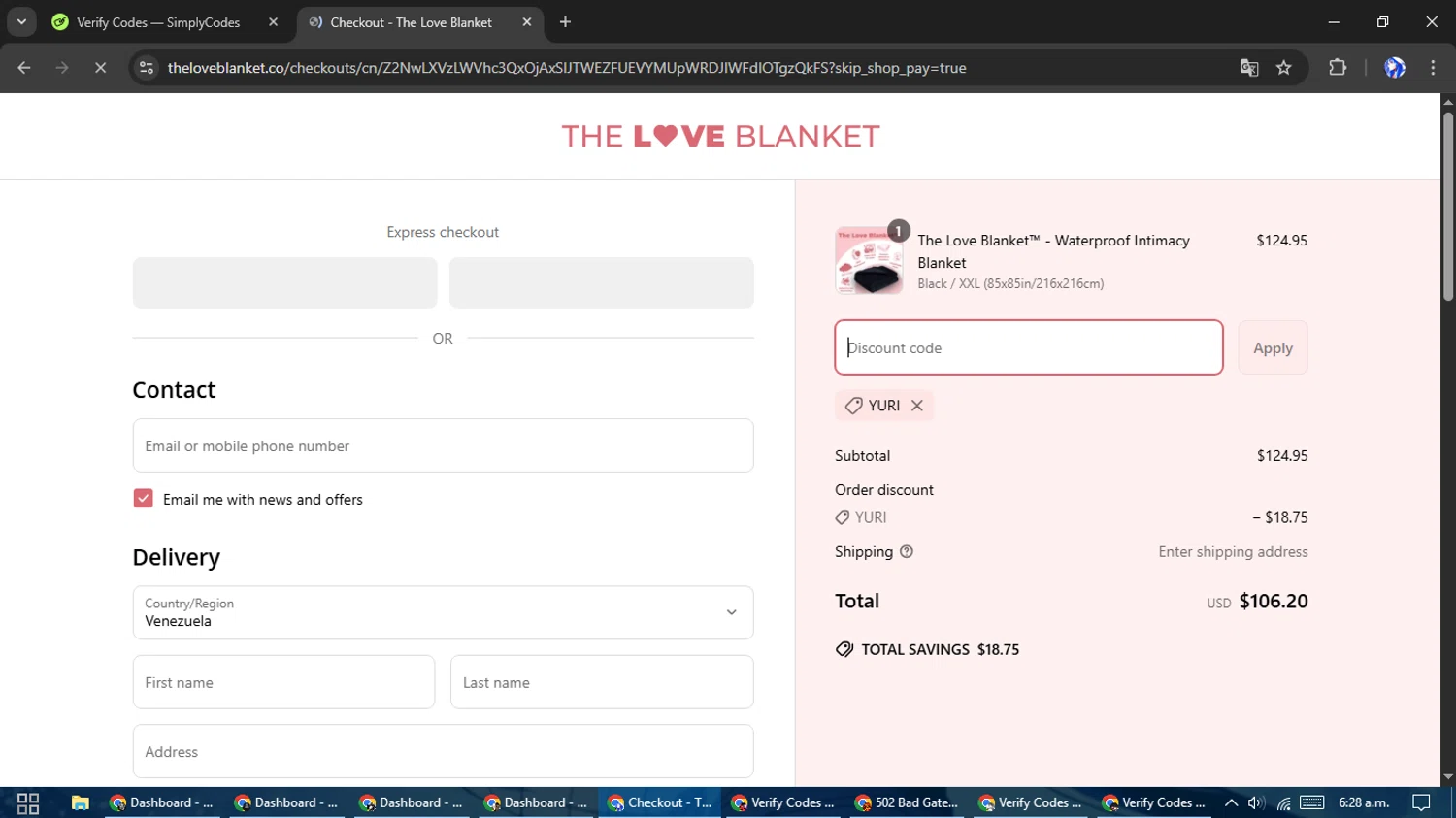The image size is (1456, 818).
Task: Click the product thumbnail image
Action: 869,261
